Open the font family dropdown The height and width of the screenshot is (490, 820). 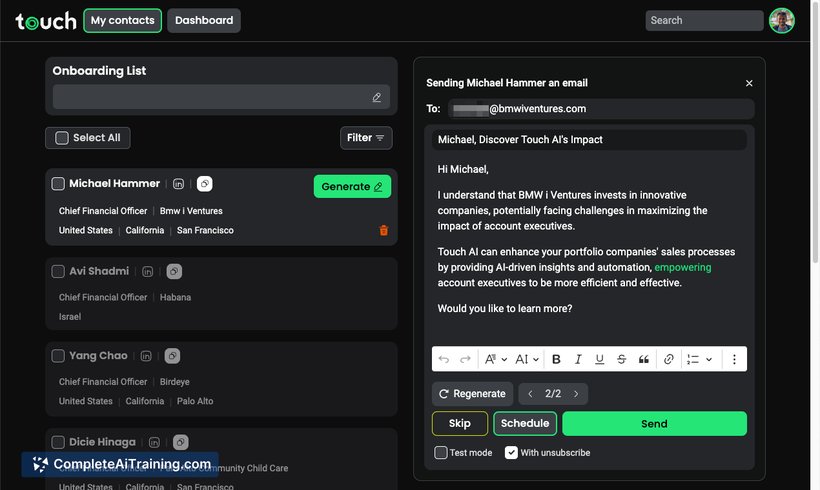(x=495, y=359)
